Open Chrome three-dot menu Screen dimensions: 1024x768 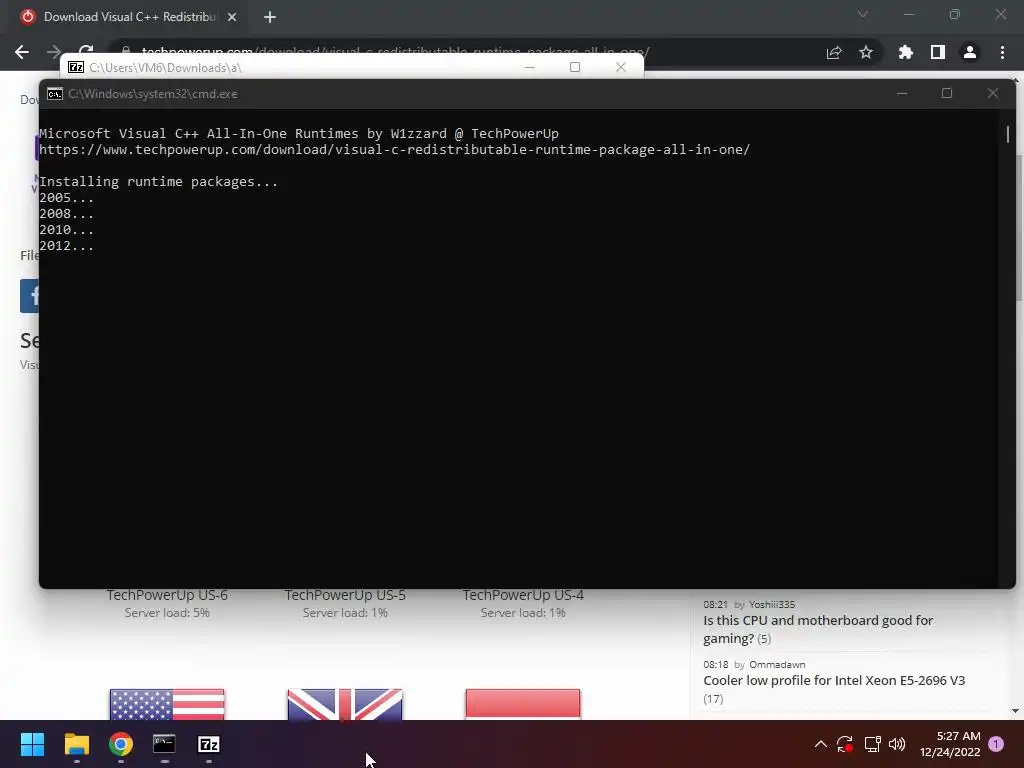[x=1002, y=52]
